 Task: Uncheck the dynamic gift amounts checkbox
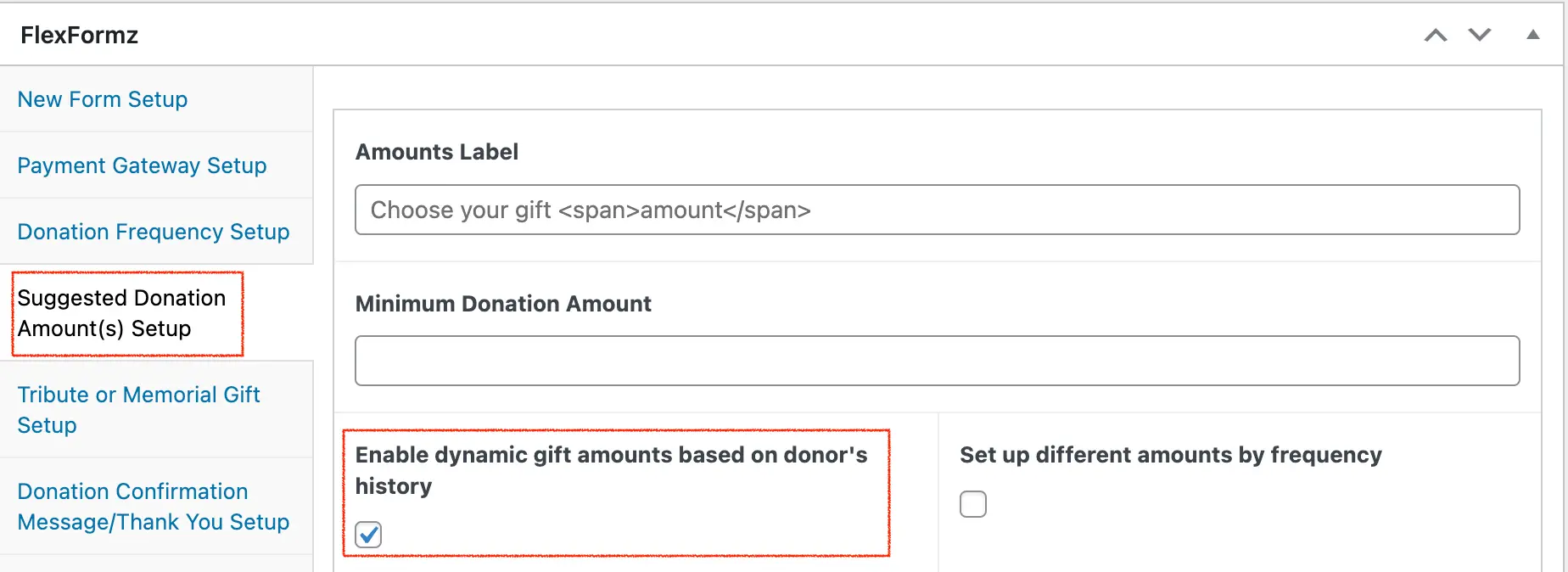point(368,535)
